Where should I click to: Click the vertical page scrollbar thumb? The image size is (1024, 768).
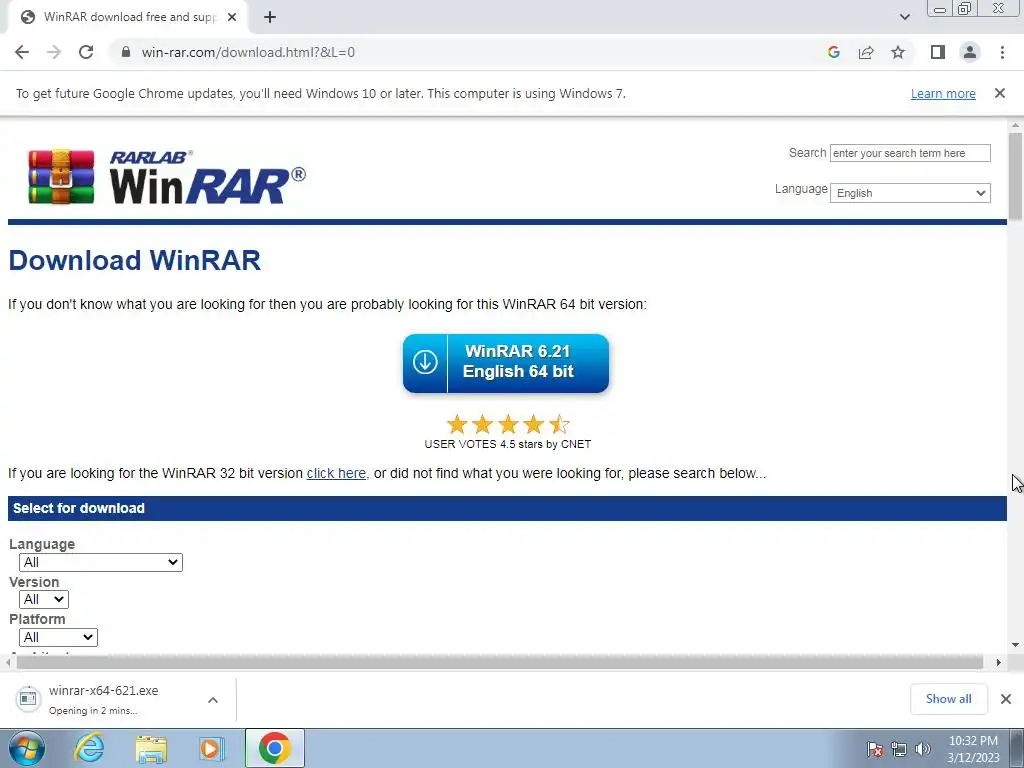click(1016, 176)
